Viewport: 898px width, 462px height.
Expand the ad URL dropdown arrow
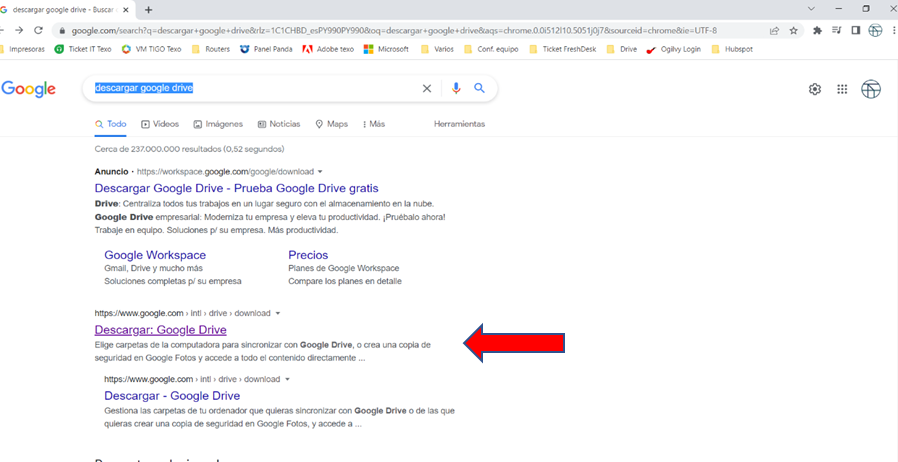[x=320, y=172]
